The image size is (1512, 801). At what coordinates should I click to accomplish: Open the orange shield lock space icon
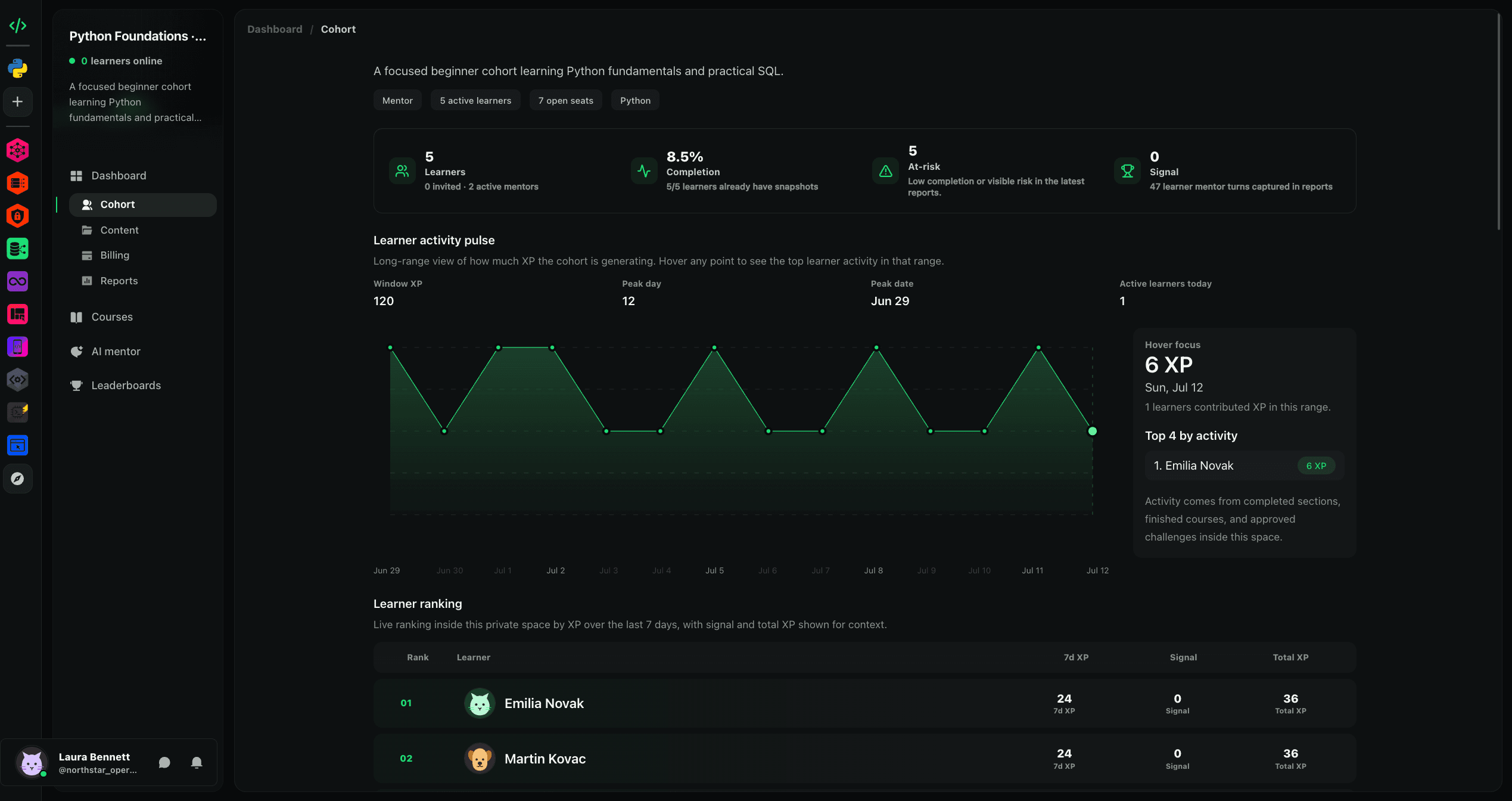coord(18,216)
